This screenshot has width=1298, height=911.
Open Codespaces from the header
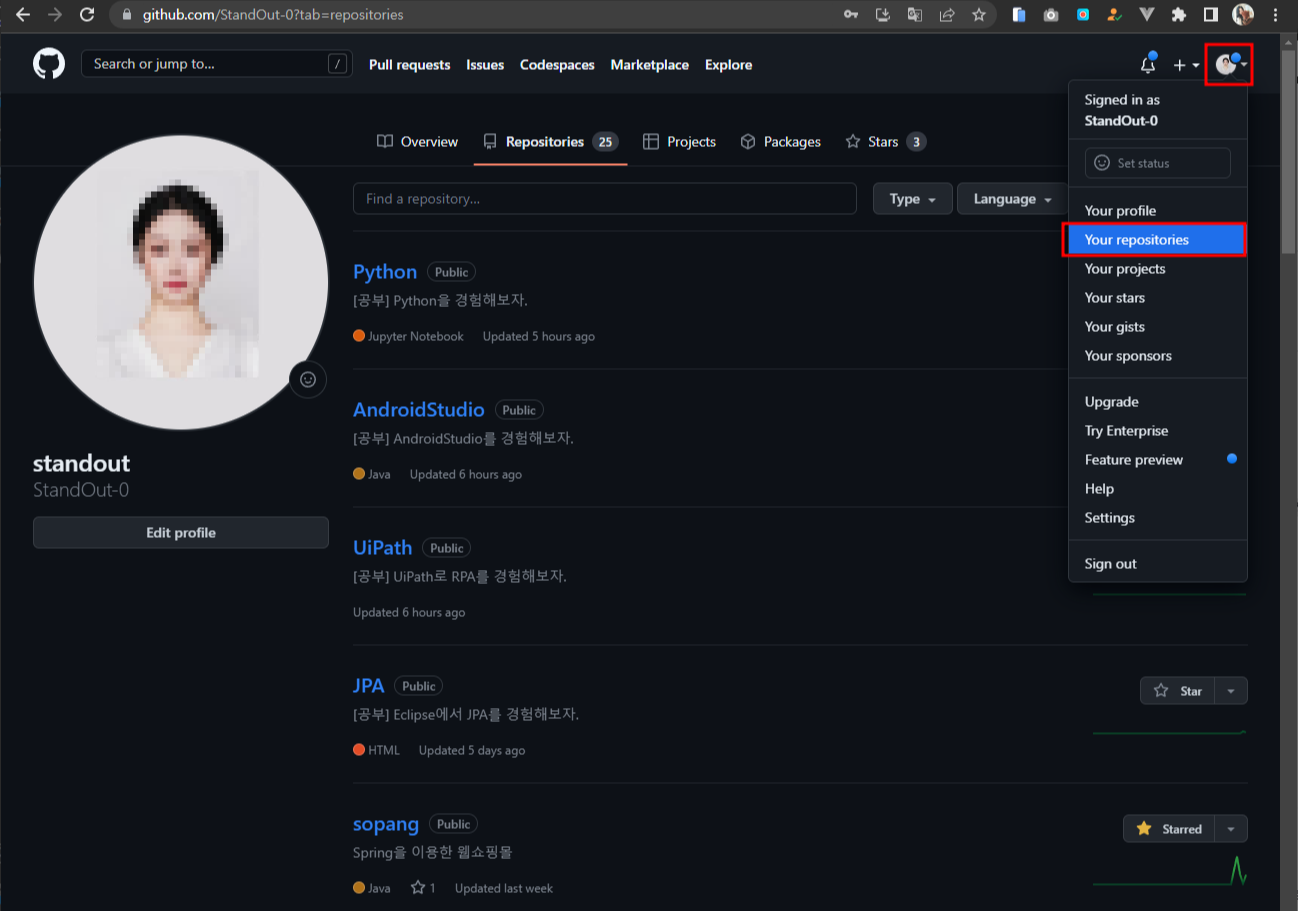tap(557, 65)
